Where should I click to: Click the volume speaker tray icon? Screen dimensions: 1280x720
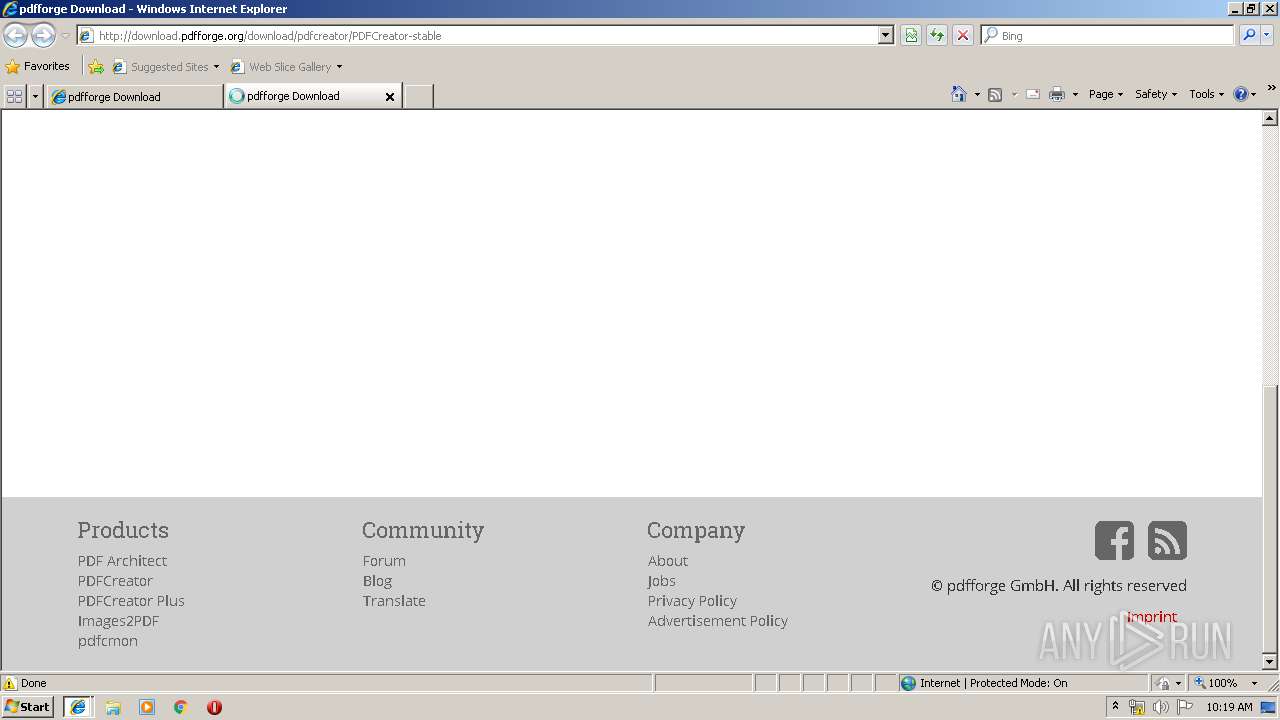coord(1160,707)
